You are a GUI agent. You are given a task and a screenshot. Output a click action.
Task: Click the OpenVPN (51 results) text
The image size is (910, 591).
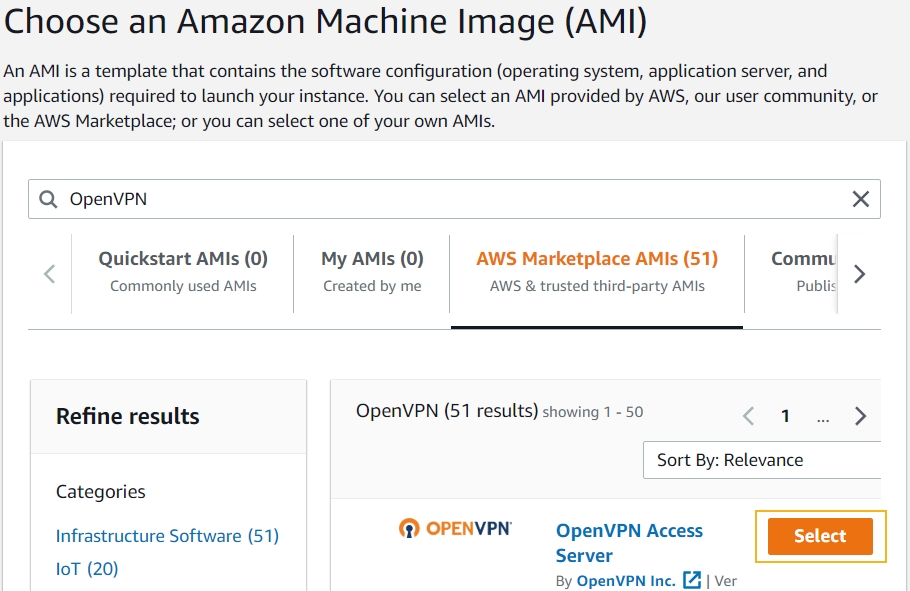pyautogui.click(x=447, y=411)
